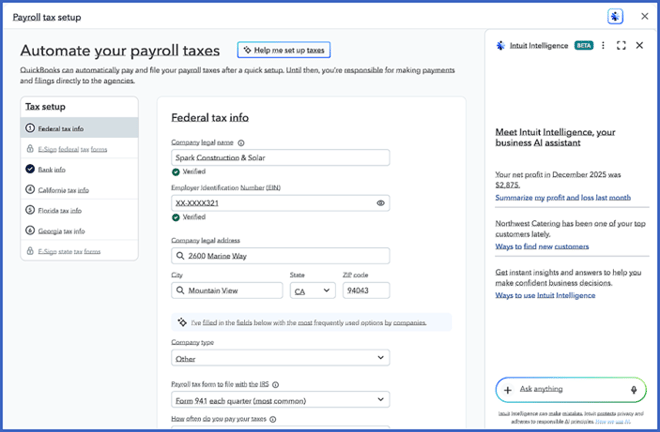Open Summarize my profit and loss last month link
Image resolution: width=660 pixels, height=432 pixels.
(563, 197)
